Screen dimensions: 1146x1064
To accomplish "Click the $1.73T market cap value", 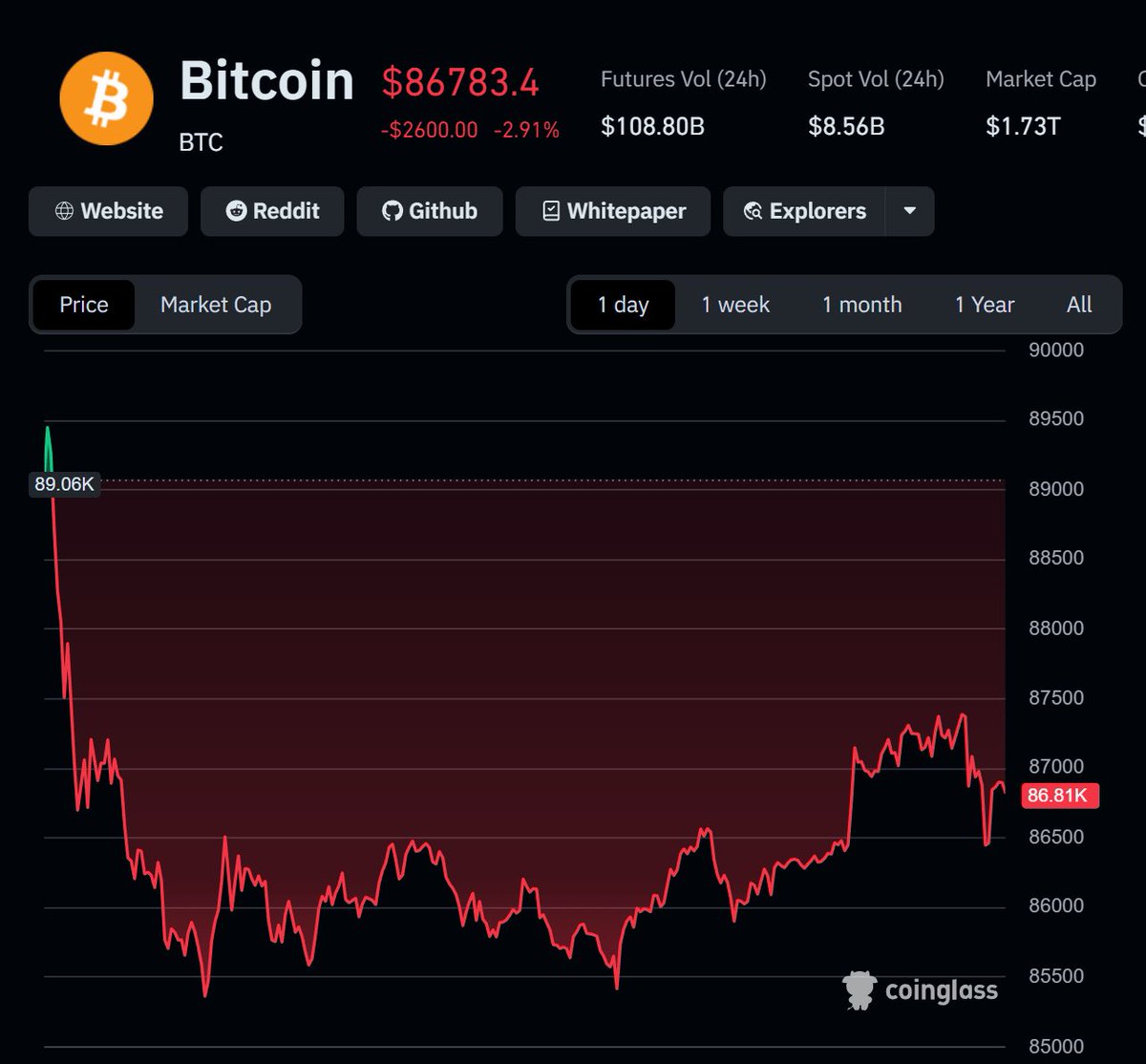I will click(x=1023, y=126).
